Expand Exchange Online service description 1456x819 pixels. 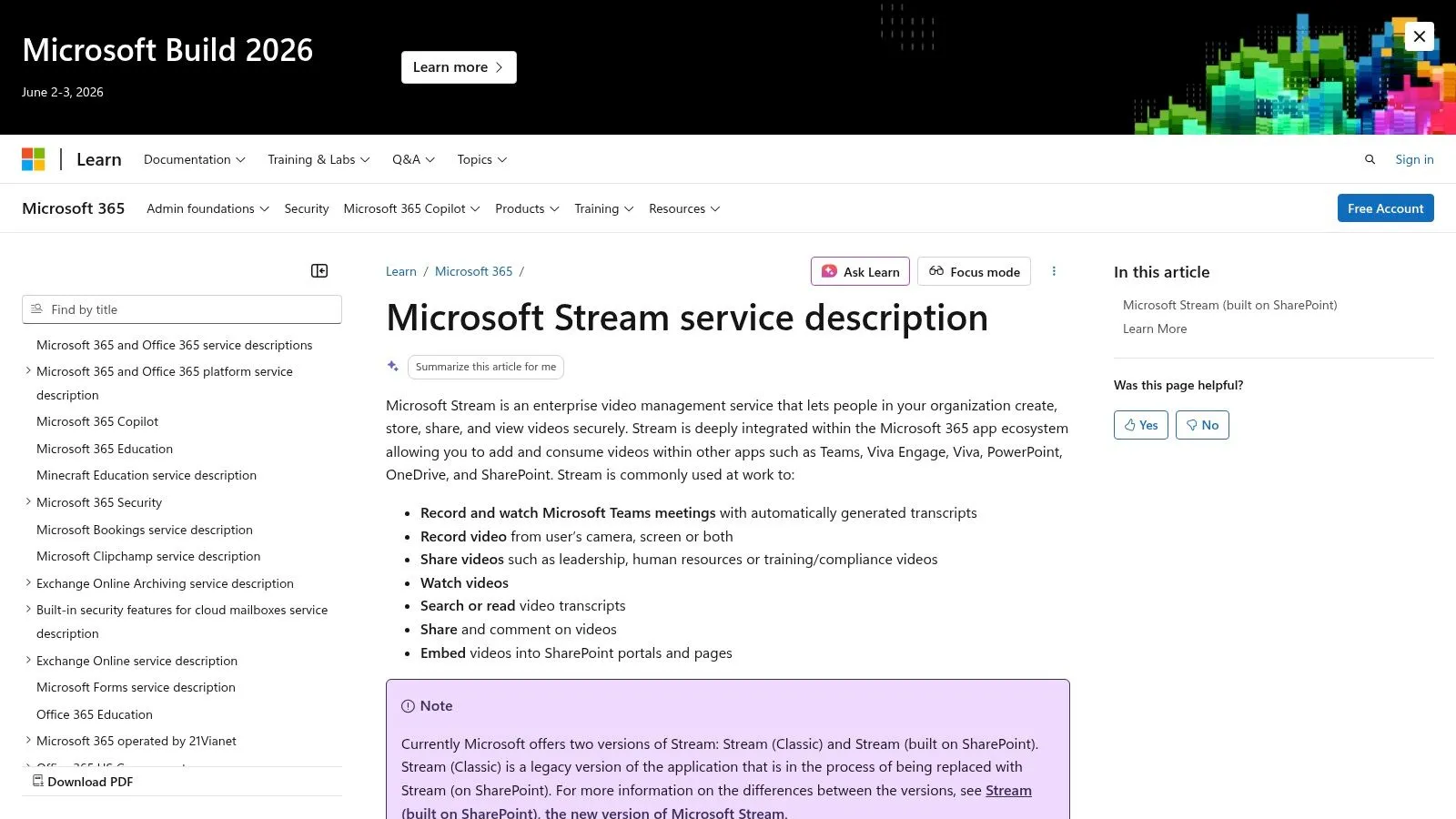(x=28, y=661)
